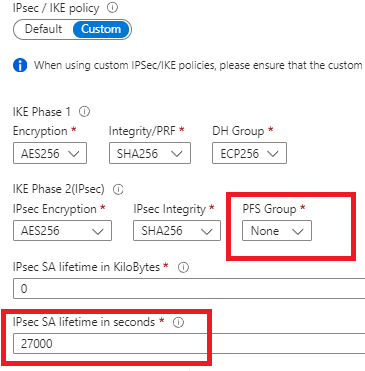Click the SA lifetime in seconds field
The width and height of the screenshot is (365, 371).
pyautogui.click(x=189, y=343)
